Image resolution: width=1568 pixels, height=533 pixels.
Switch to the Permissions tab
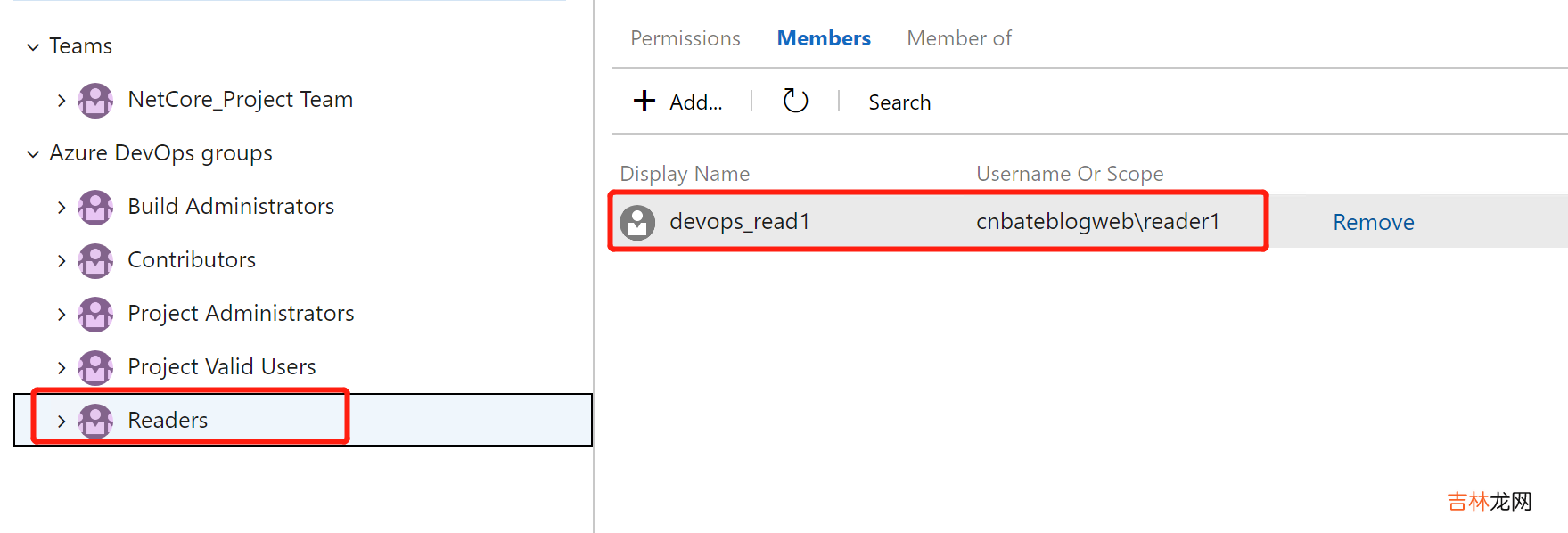click(685, 38)
